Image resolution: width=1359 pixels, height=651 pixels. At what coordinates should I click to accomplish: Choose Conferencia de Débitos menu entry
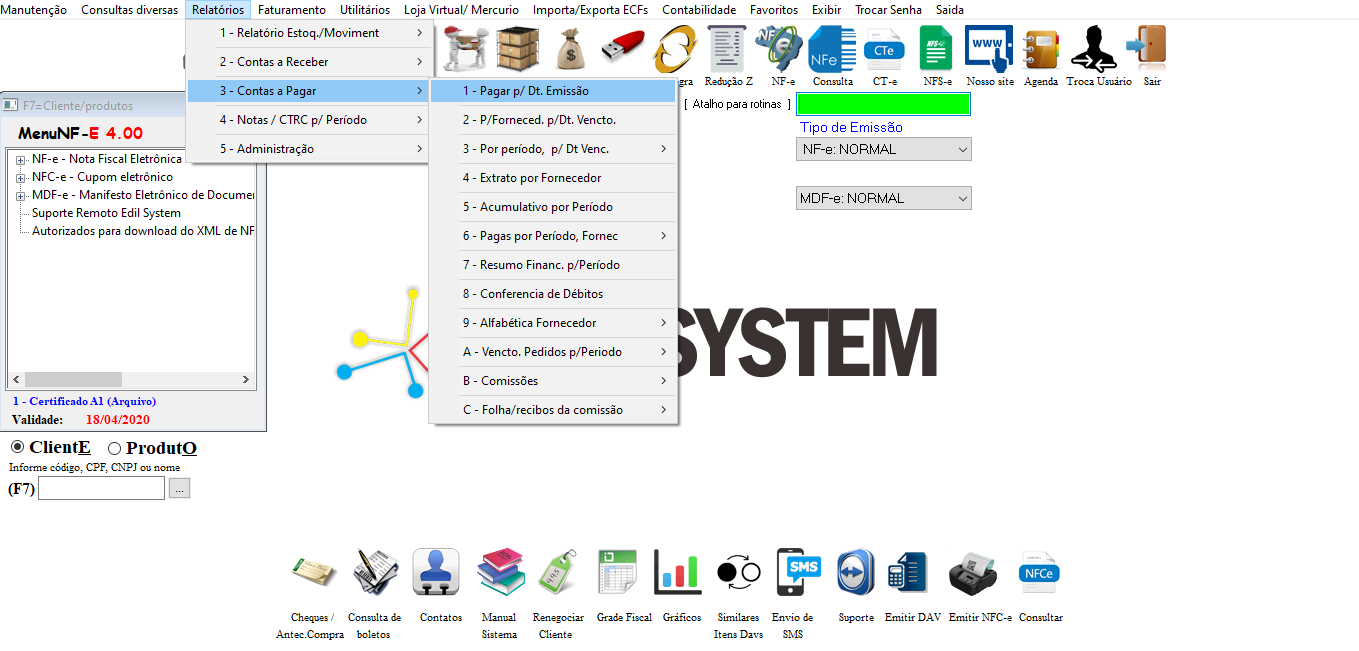pyautogui.click(x=531, y=294)
